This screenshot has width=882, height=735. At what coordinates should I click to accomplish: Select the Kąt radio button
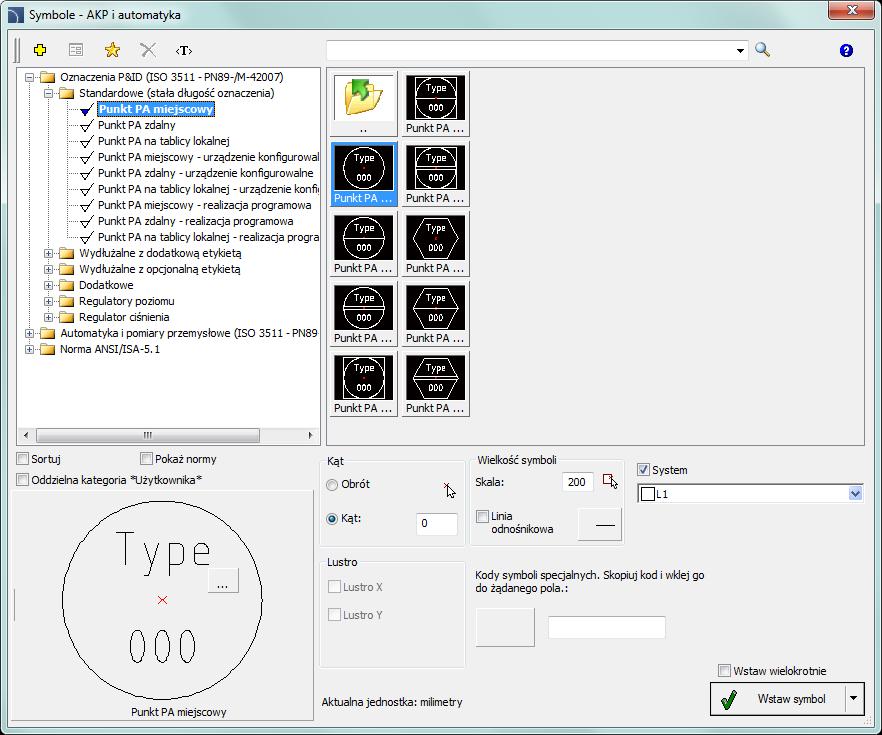(x=332, y=518)
